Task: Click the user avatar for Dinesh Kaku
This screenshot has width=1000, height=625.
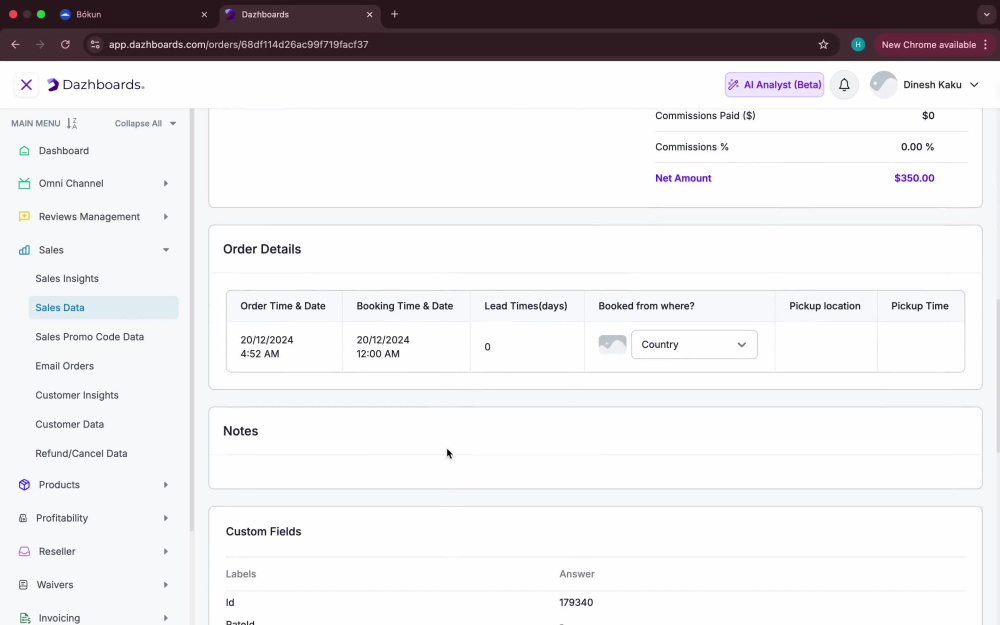Action: pyautogui.click(x=883, y=85)
